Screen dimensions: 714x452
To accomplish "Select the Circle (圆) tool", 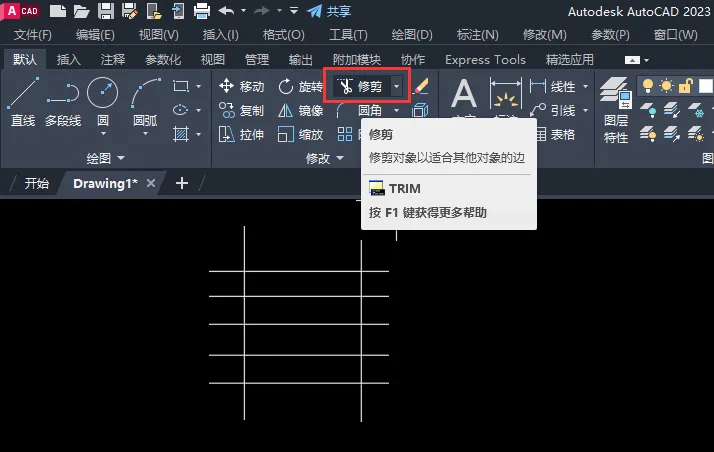I will pyautogui.click(x=102, y=101).
